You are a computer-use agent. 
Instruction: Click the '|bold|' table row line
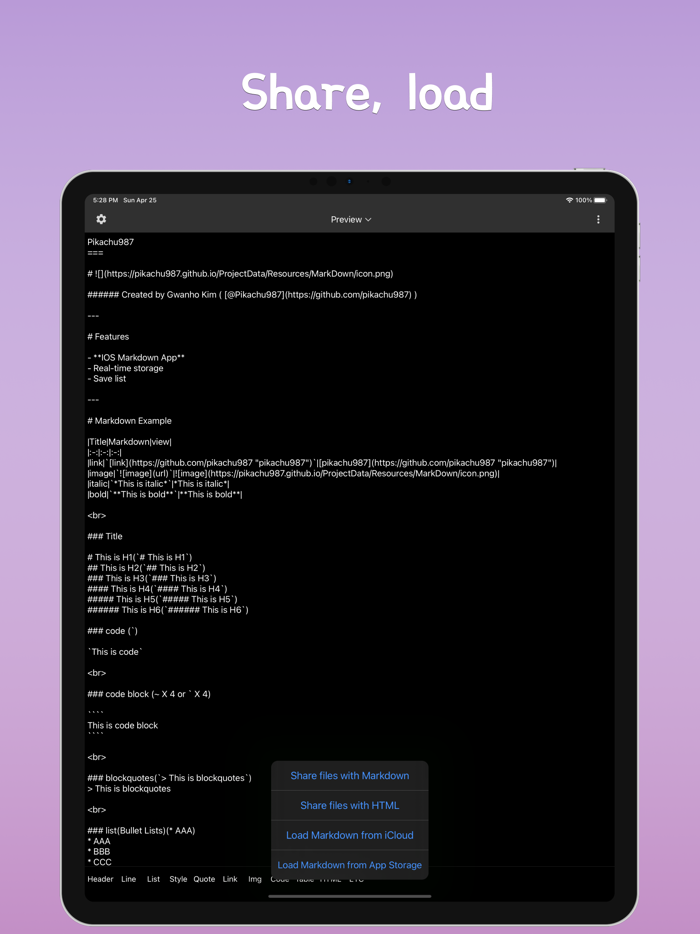point(165,494)
